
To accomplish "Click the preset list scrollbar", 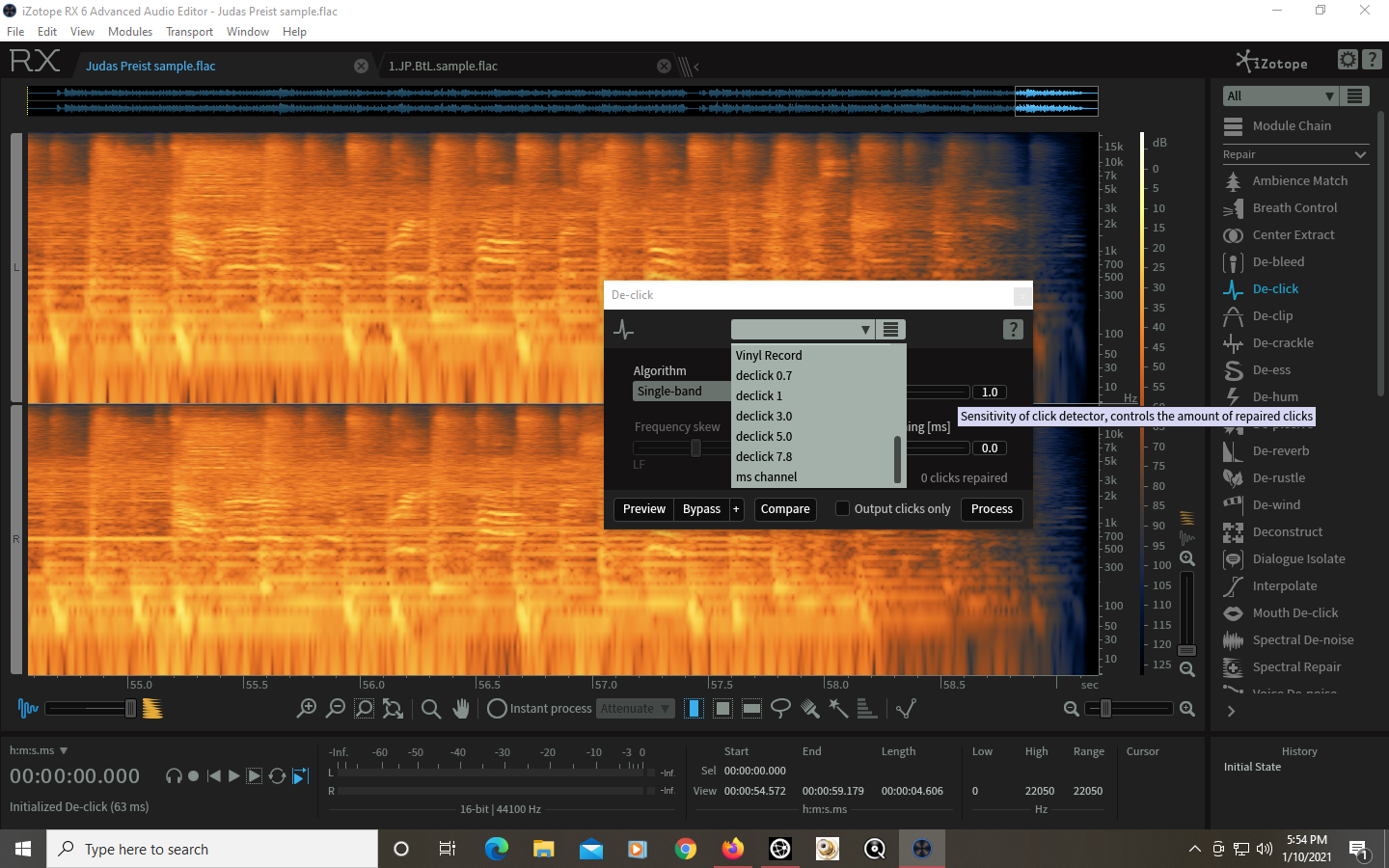I will pyautogui.click(x=898, y=460).
